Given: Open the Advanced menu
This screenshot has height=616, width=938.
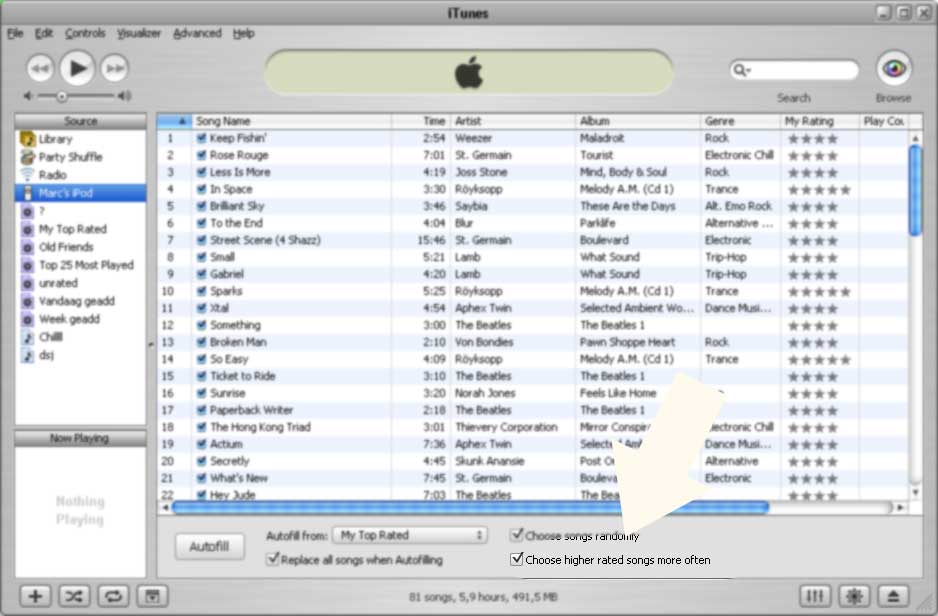Looking at the screenshot, I should (x=197, y=33).
